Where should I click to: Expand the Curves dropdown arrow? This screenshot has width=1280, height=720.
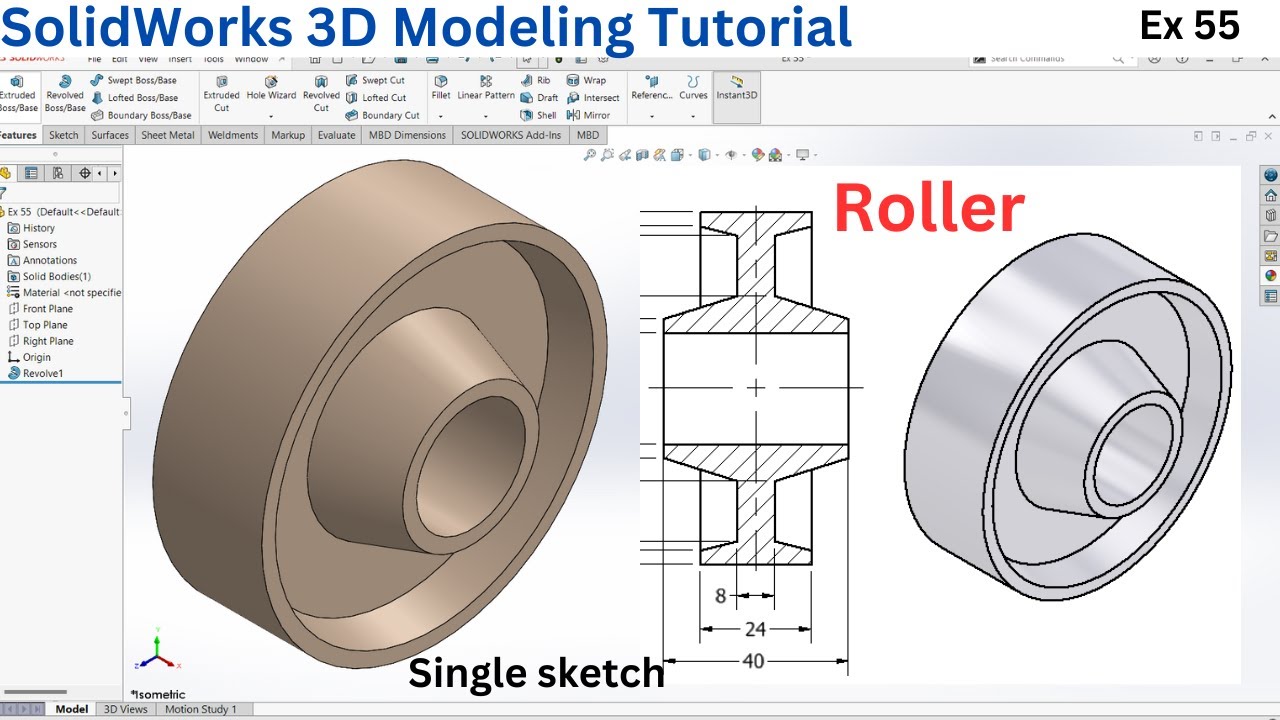pos(693,116)
